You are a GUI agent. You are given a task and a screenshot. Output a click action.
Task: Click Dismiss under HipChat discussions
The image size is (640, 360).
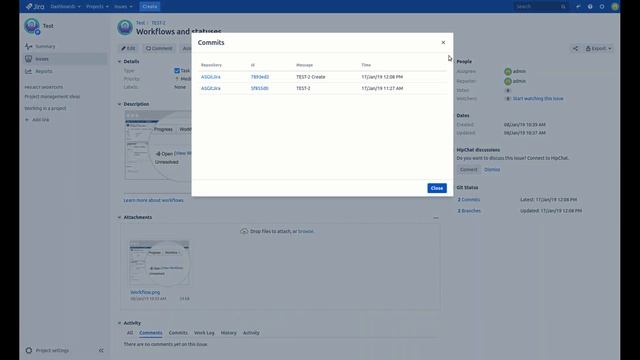(x=492, y=170)
